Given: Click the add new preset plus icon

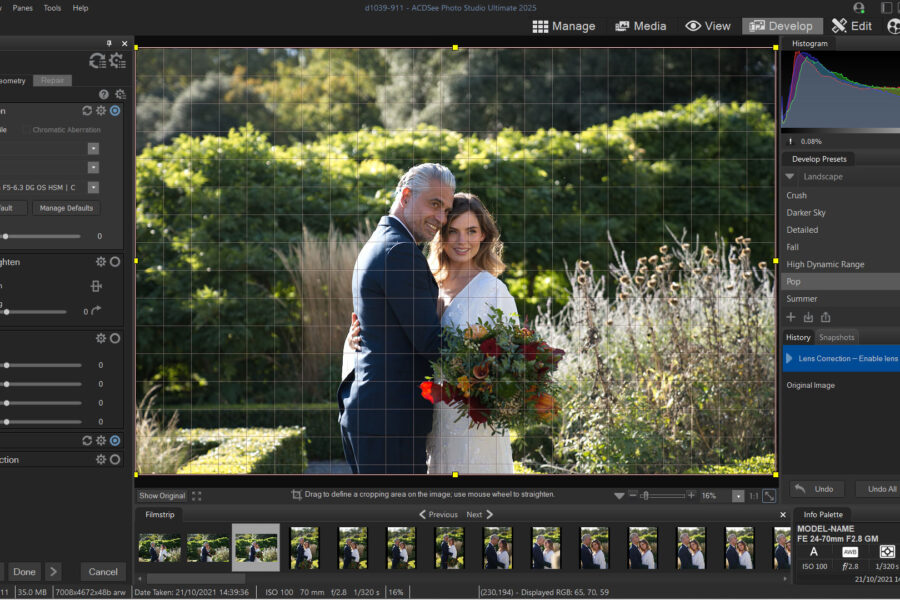Looking at the screenshot, I should point(791,317).
